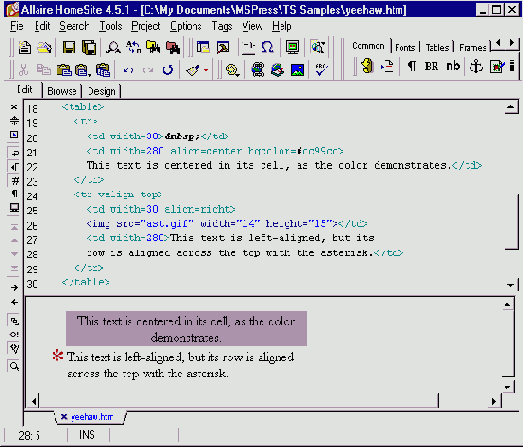Open the dropdown arrow beside the brush icon
523x447 pixels.
coord(206,70)
